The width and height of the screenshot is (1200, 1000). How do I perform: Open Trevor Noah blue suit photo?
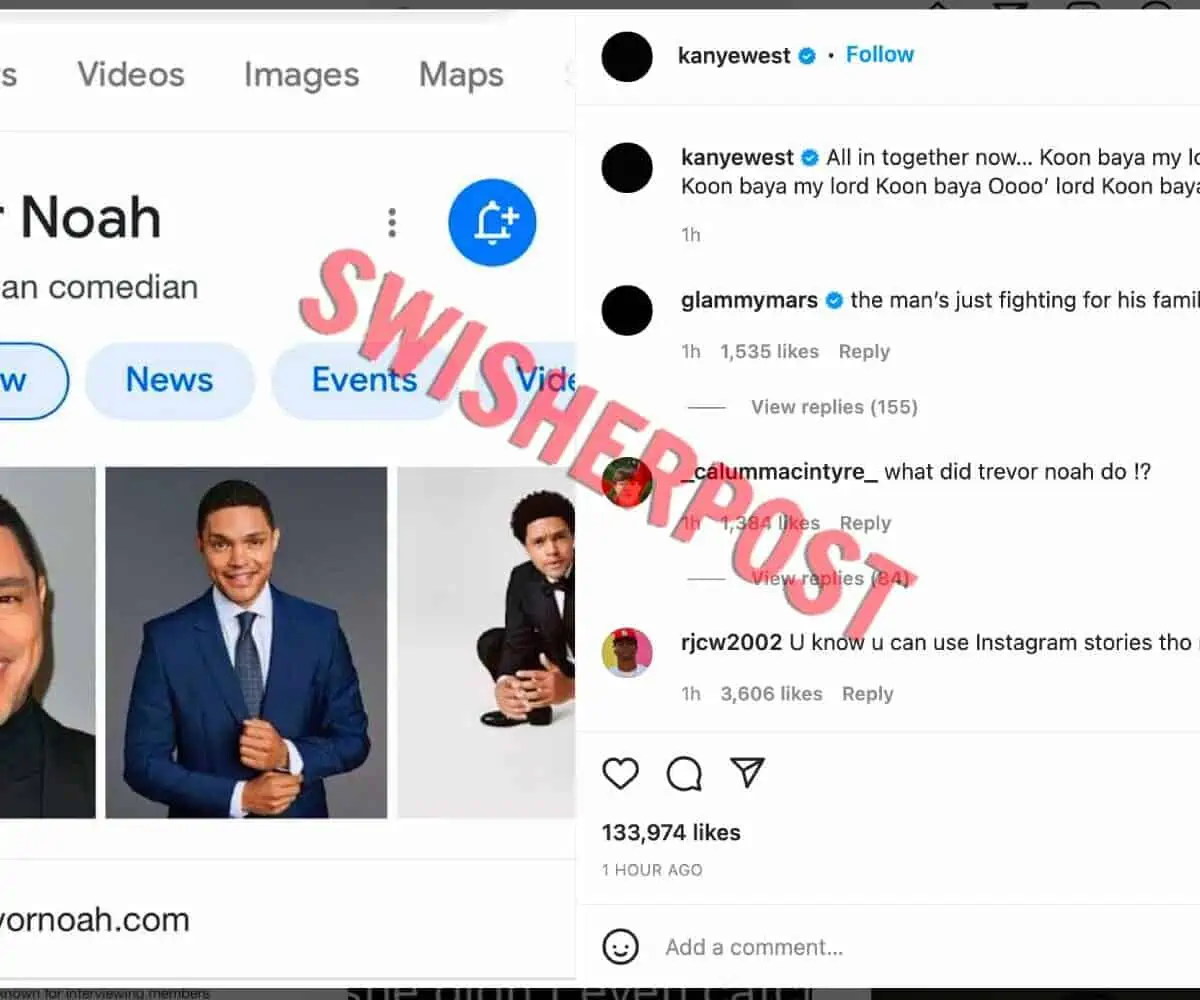click(x=246, y=642)
